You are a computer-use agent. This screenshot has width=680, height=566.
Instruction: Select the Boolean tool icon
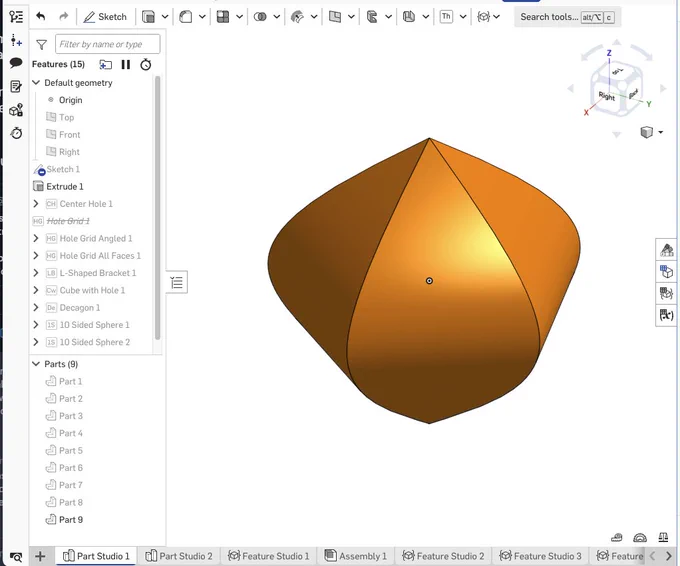click(x=260, y=17)
